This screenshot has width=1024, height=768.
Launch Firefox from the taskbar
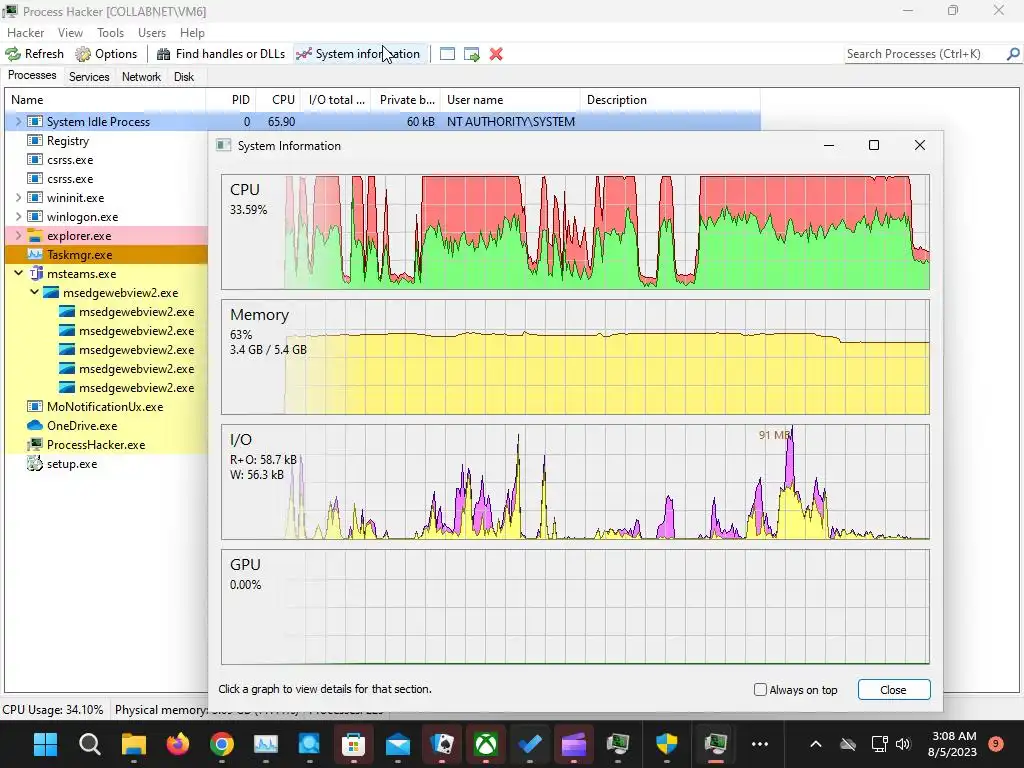click(178, 744)
